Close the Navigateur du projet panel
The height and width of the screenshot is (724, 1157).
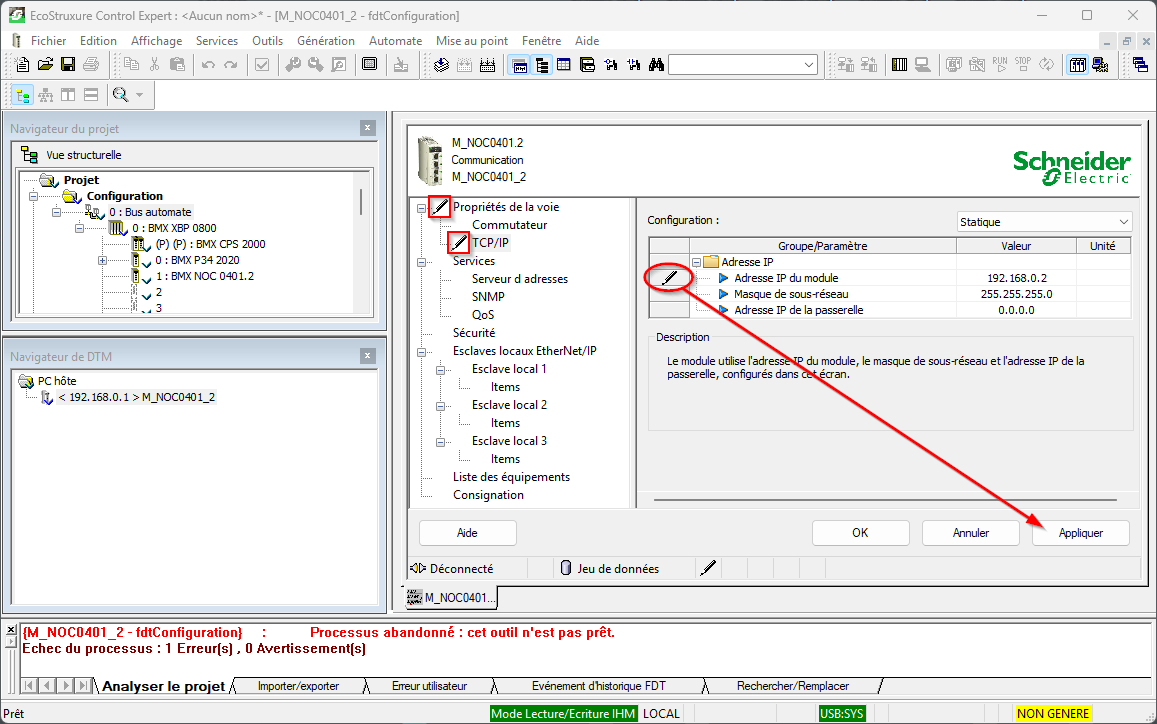pos(367,128)
